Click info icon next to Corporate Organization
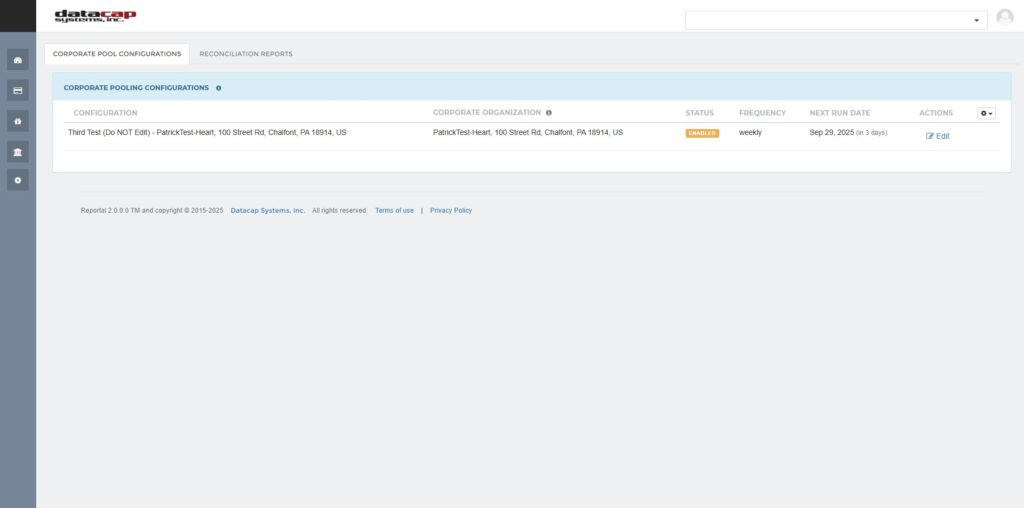This screenshot has height=508, width=1024. 549,113
